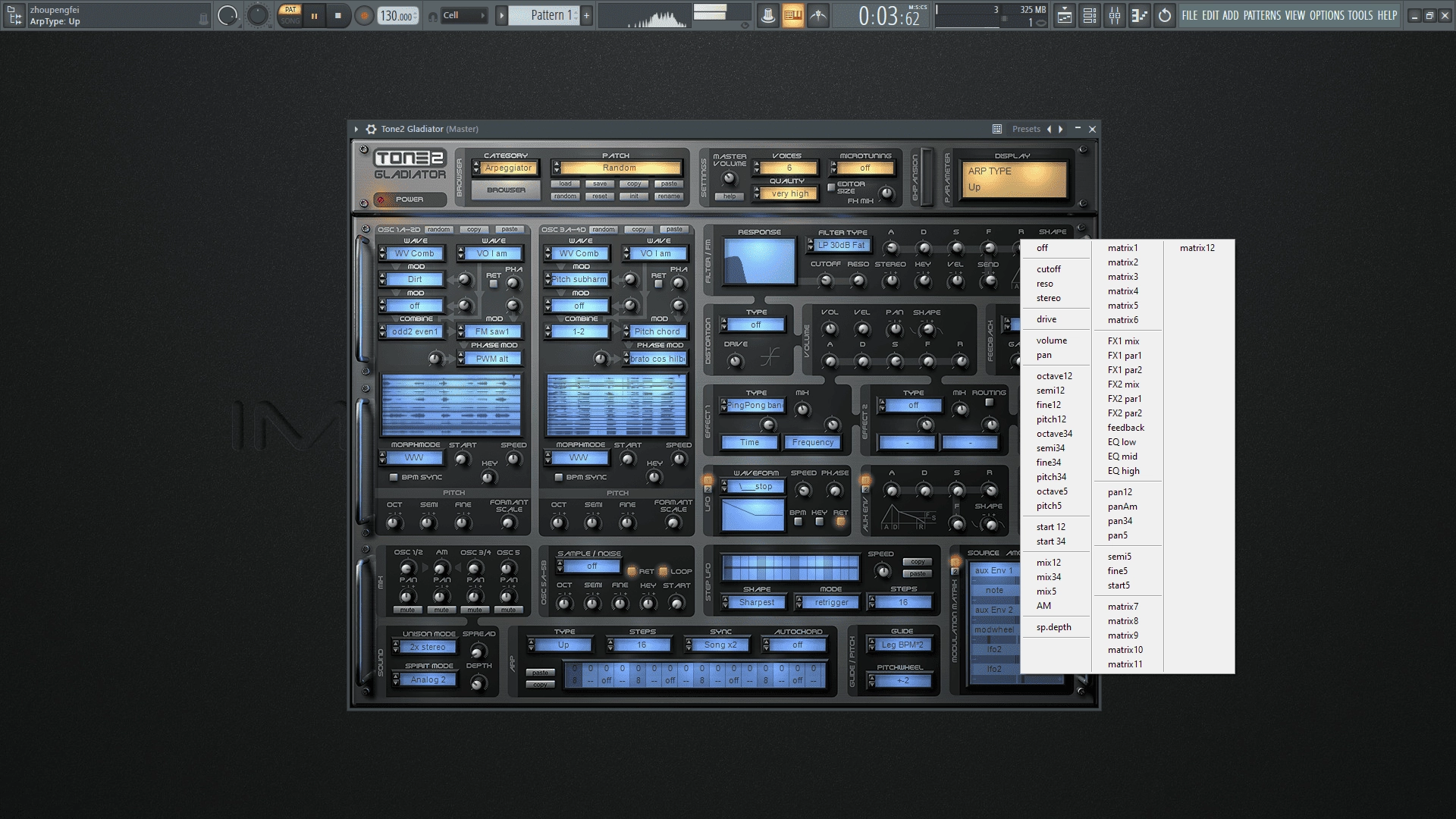
Task: Open the TOOLS menu
Action: (1360, 15)
